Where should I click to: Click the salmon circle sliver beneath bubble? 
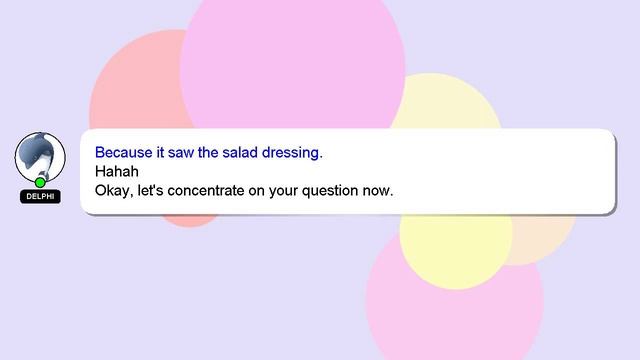coord(190,220)
